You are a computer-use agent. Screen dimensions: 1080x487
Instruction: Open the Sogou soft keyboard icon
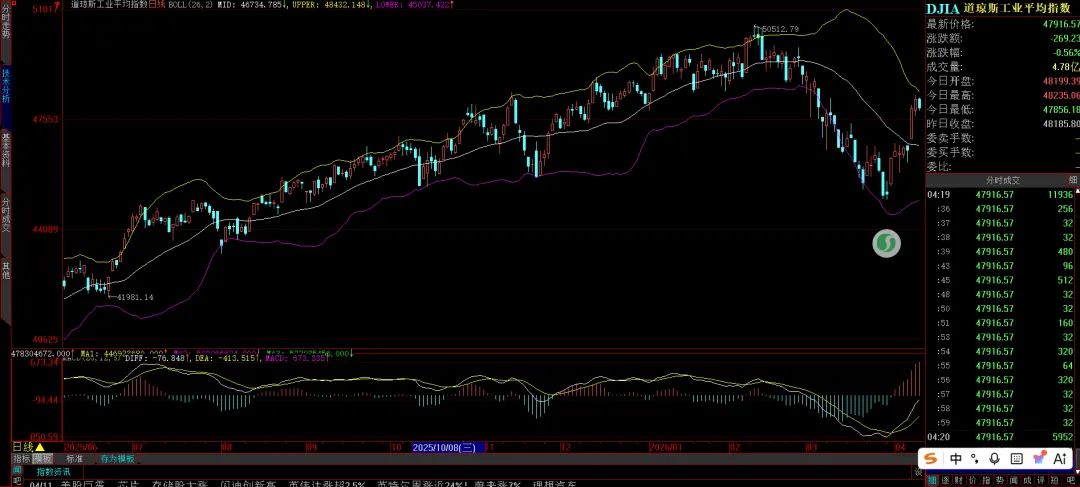pos(1016,458)
